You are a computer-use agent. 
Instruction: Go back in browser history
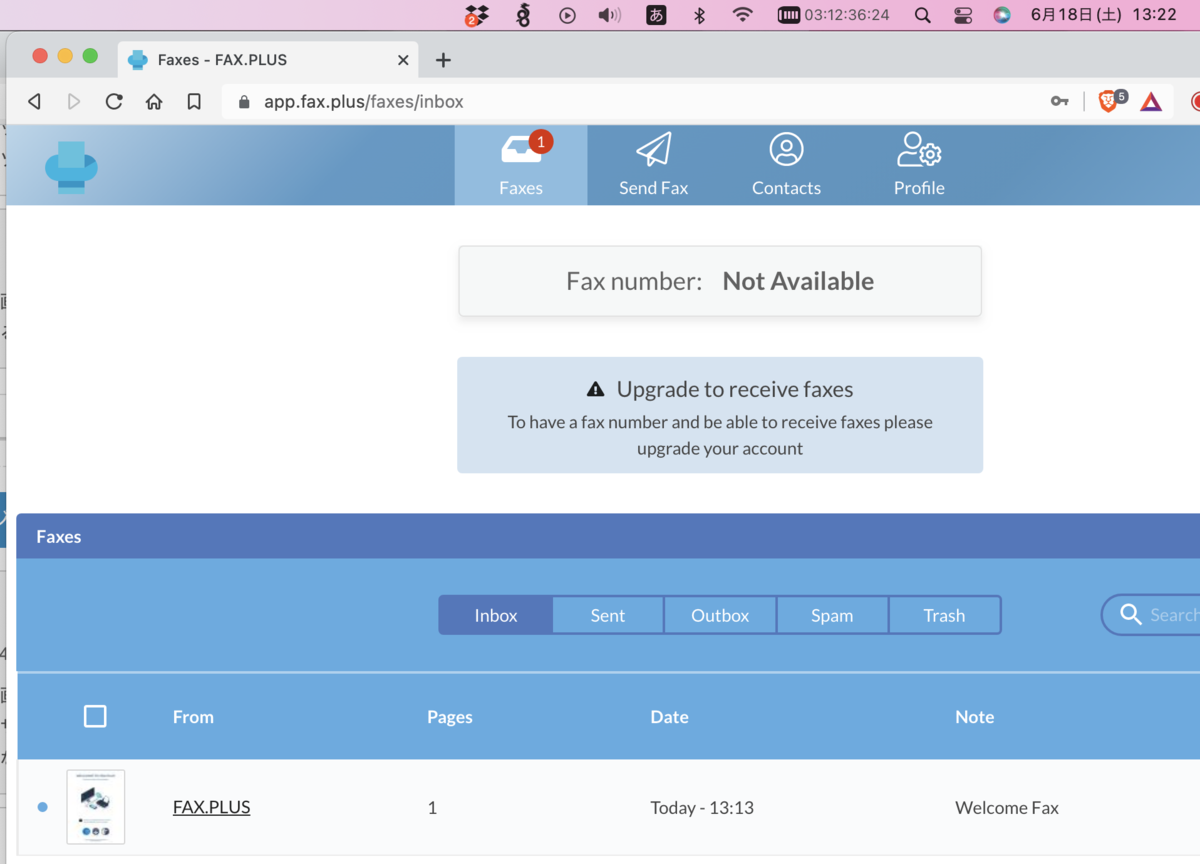pyautogui.click(x=35, y=101)
